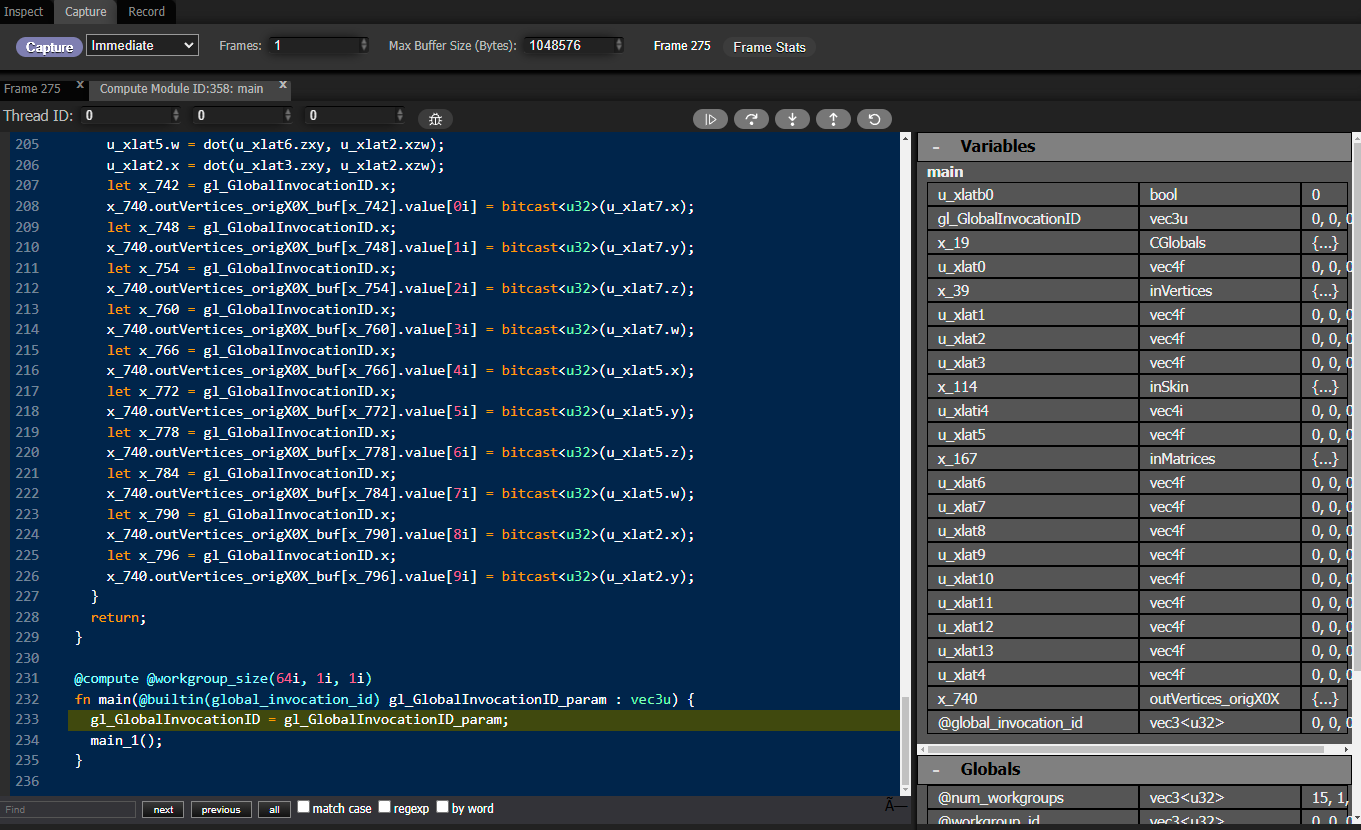Select the @global_invocation_id variable row
This screenshot has height=830, width=1361.
[x=1139, y=723]
